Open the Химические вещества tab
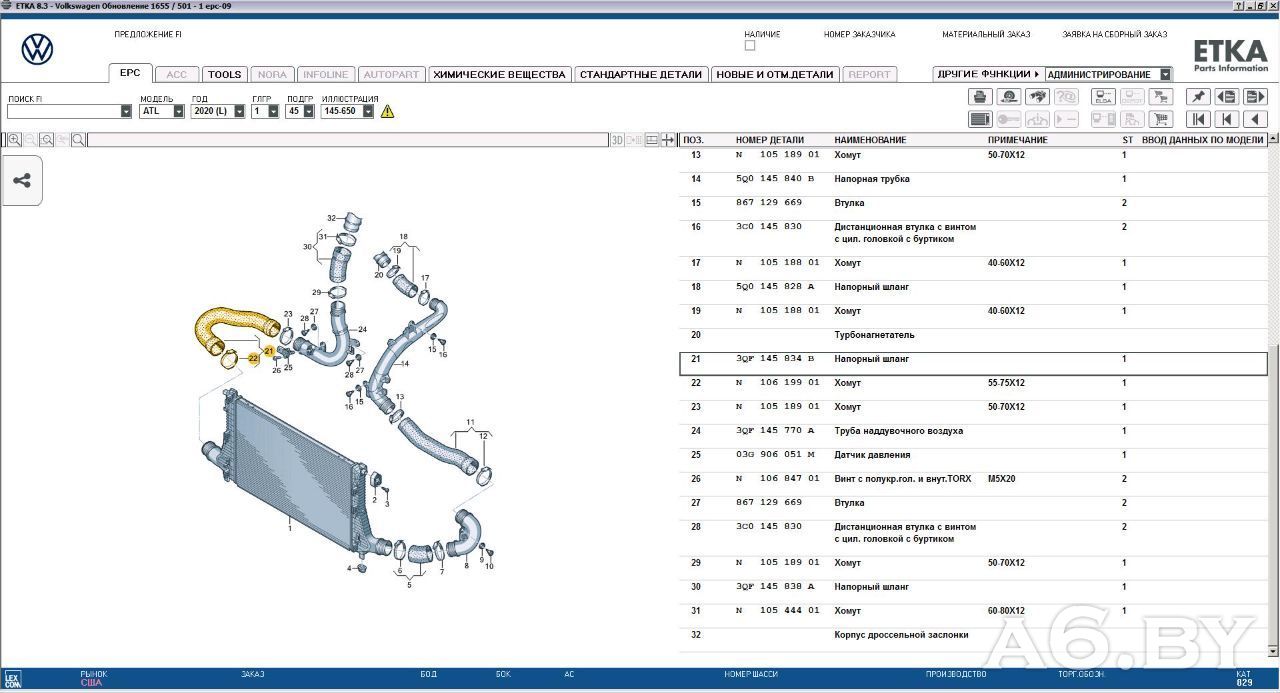The height and width of the screenshot is (693, 1280). pos(499,74)
